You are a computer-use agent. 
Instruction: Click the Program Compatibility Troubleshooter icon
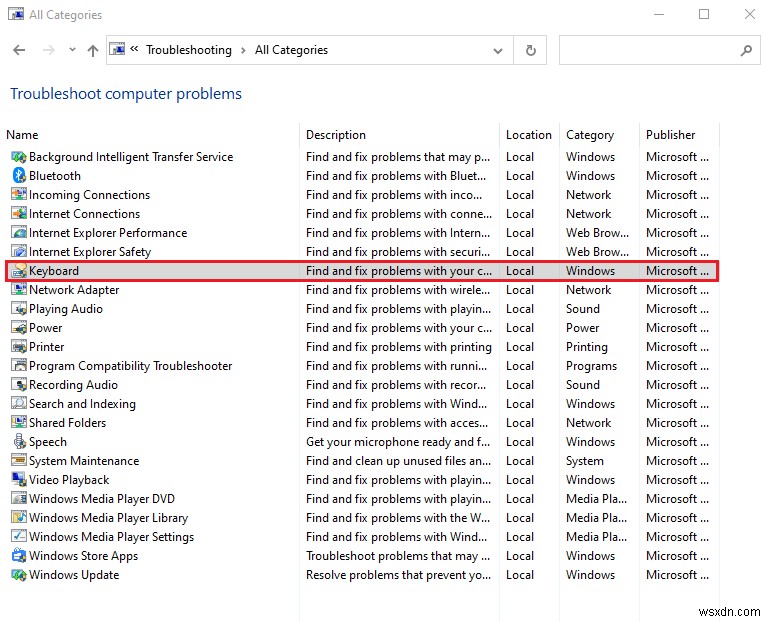[19, 366]
